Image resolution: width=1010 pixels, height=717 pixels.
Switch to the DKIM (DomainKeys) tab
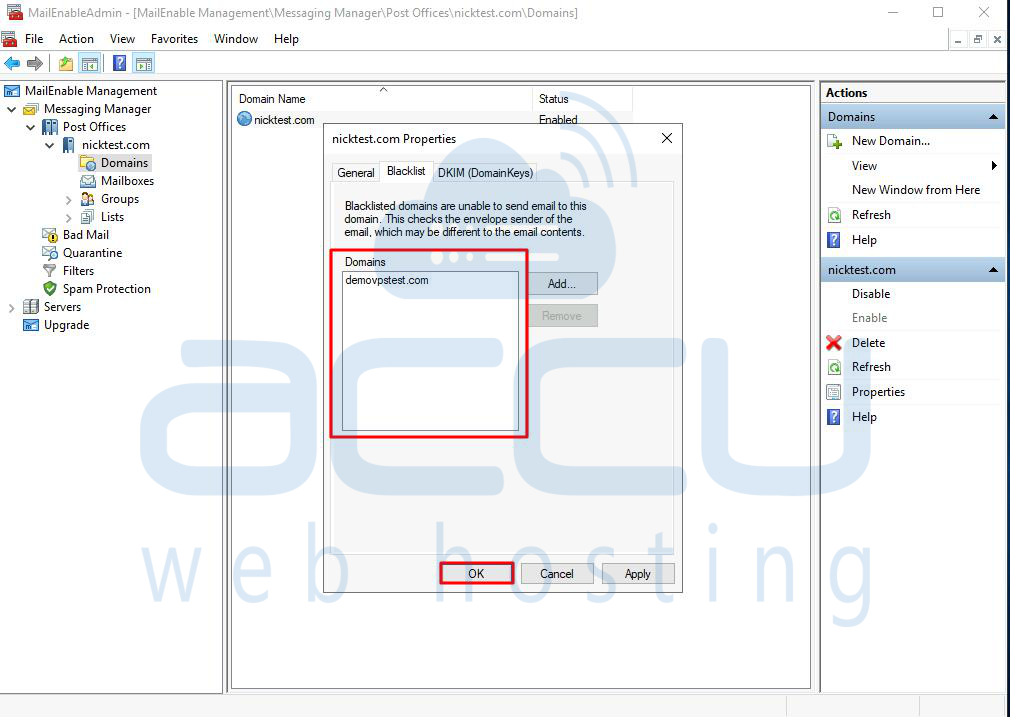tap(485, 173)
